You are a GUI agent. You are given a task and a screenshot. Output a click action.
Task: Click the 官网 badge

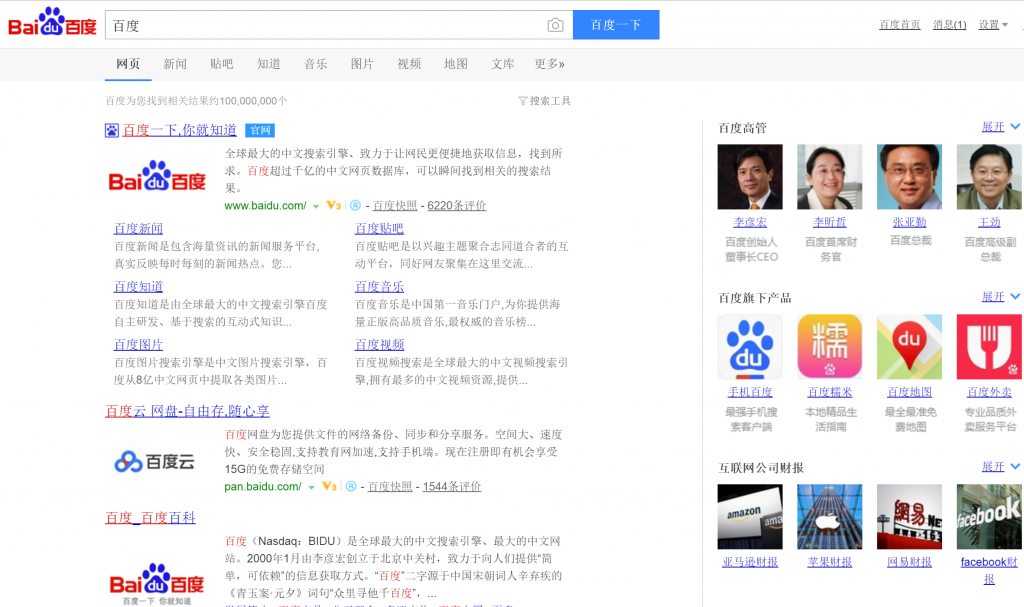coord(260,131)
